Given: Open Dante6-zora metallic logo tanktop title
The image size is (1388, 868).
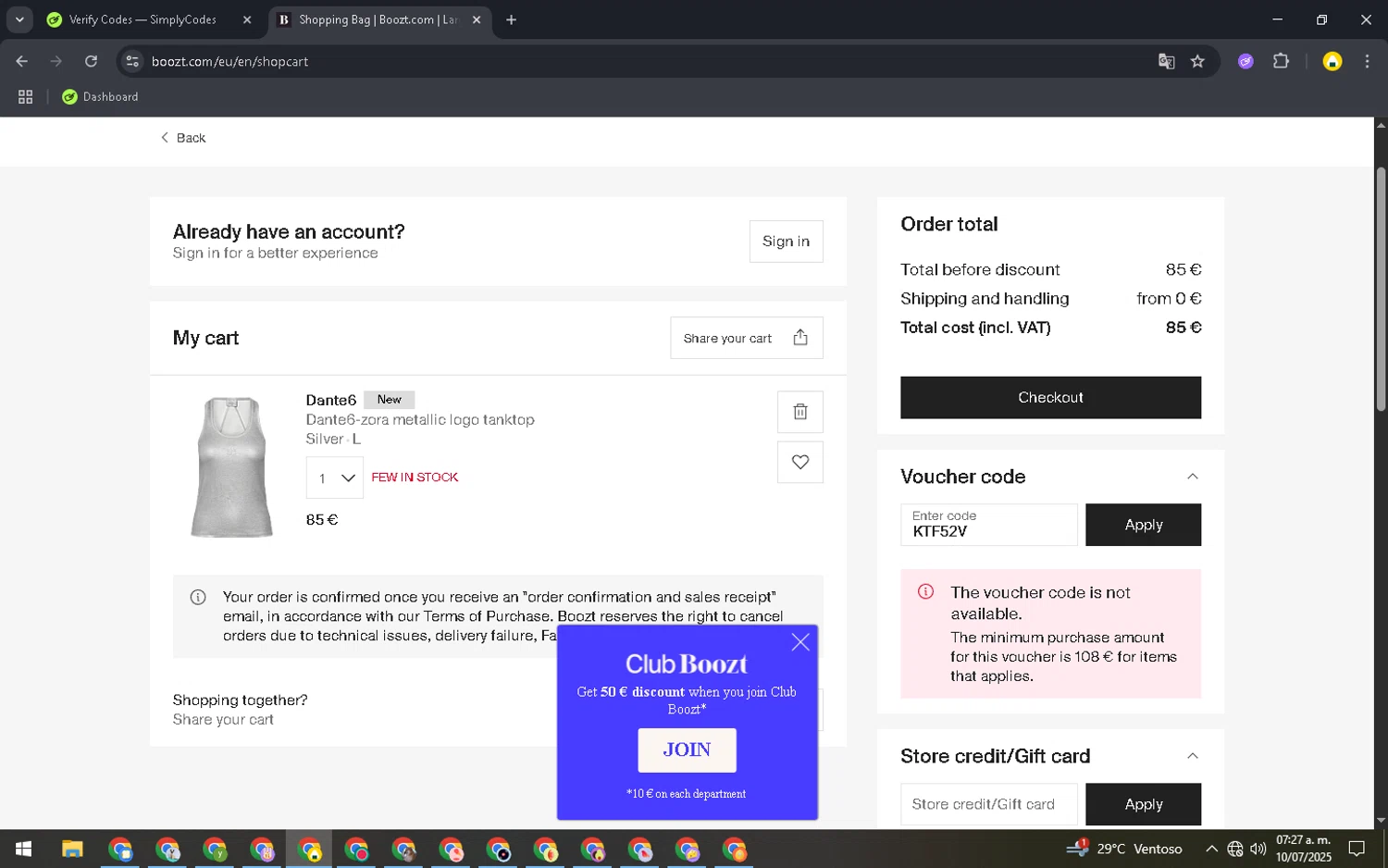Looking at the screenshot, I should pos(419,419).
